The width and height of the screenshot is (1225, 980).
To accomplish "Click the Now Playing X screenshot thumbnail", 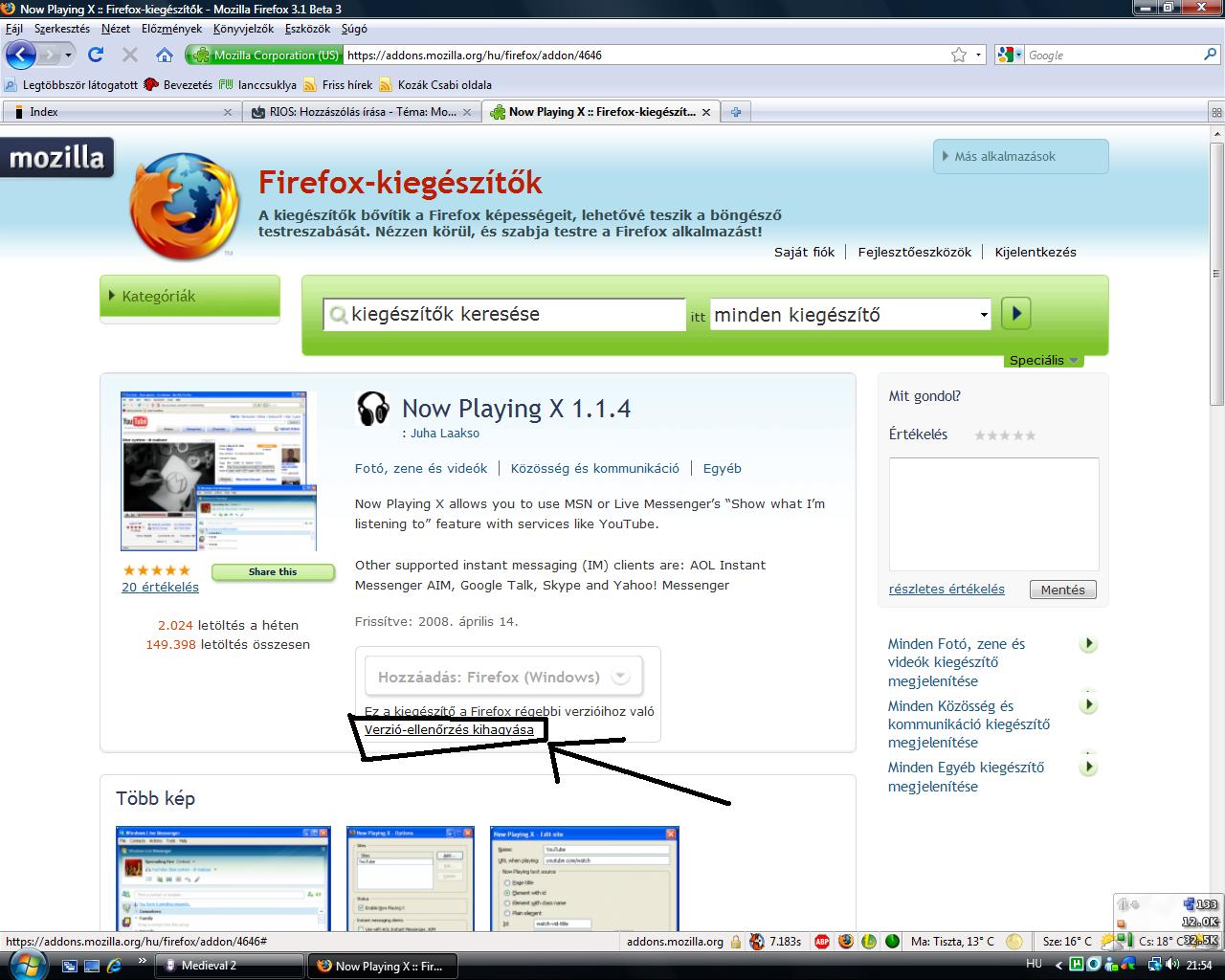I will coord(218,470).
